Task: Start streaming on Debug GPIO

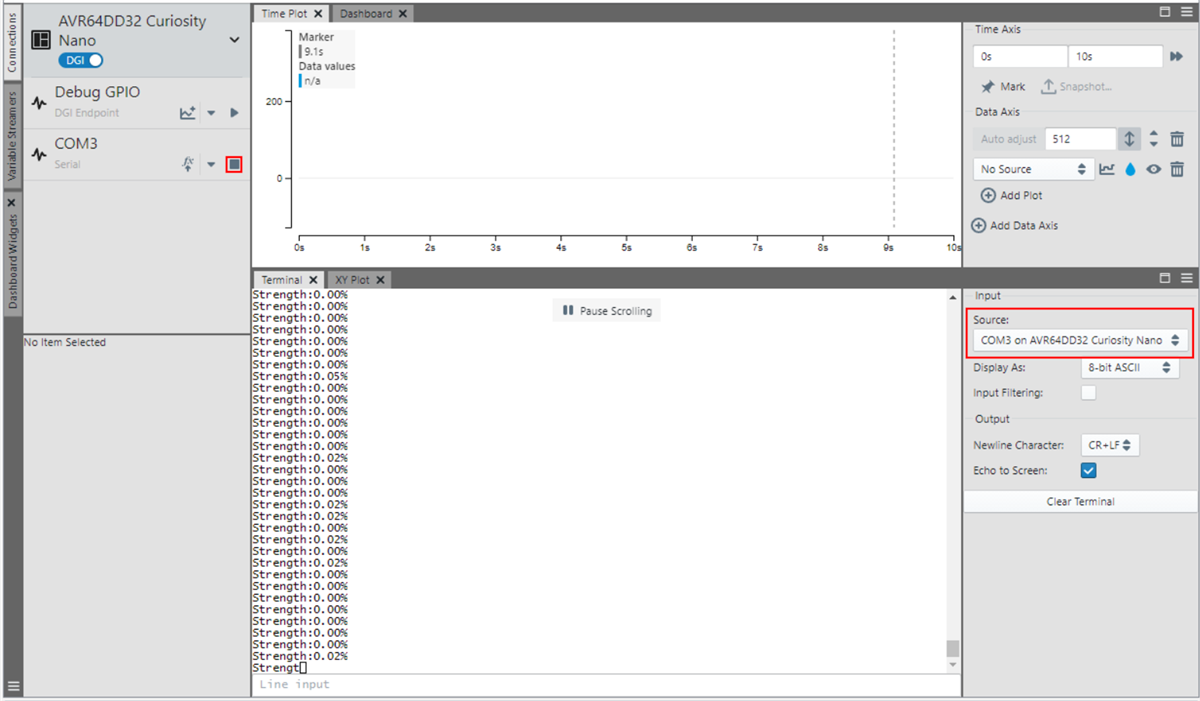Action: (234, 113)
